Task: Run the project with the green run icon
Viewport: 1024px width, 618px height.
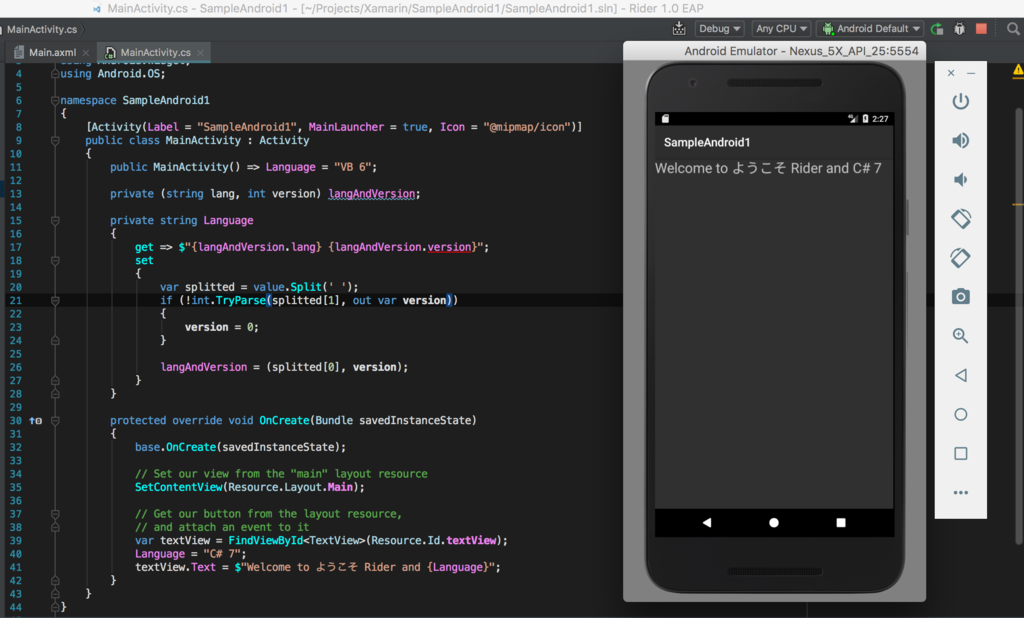Action: pos(937,29)
